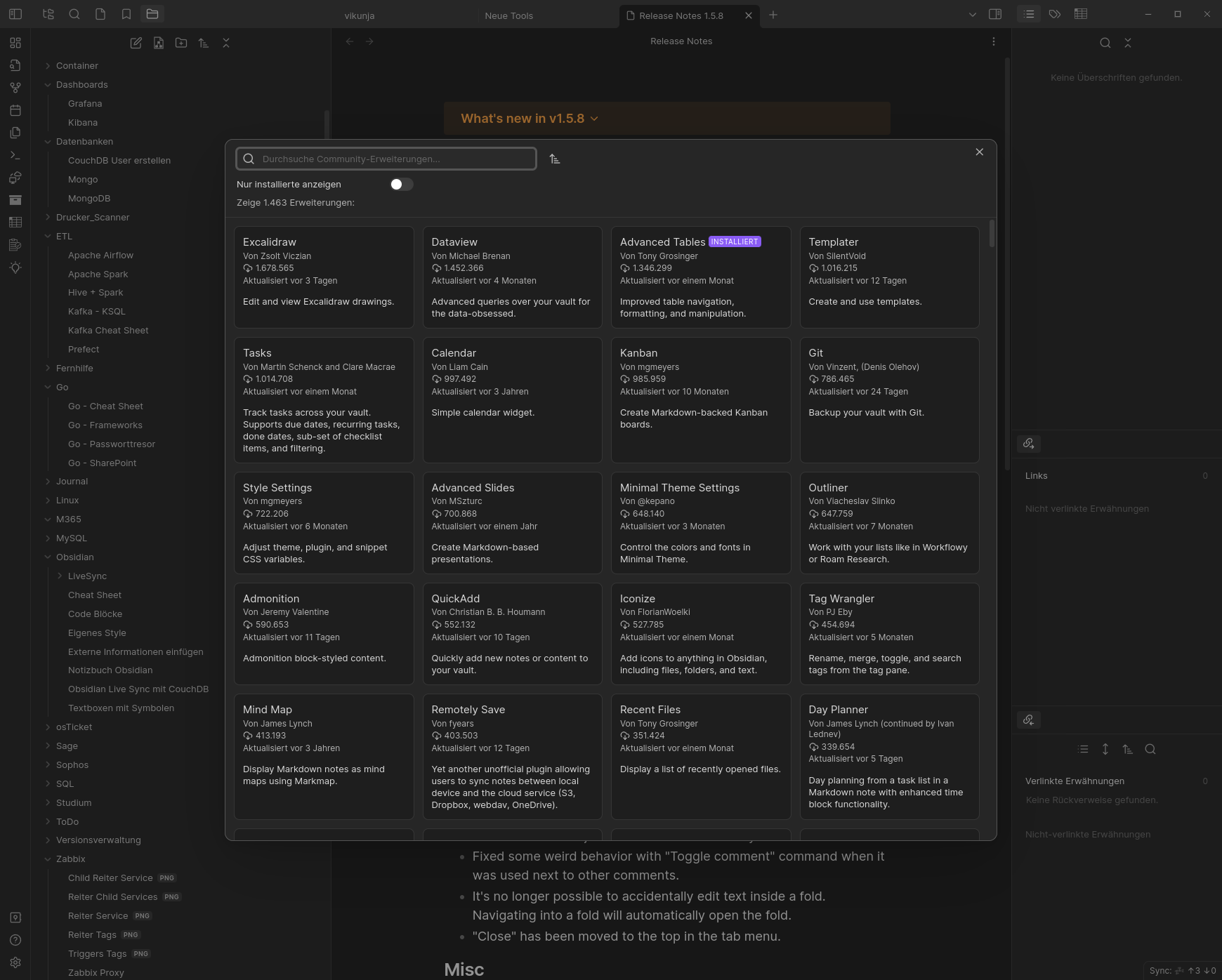Open settings gear in ribbon

15,962
